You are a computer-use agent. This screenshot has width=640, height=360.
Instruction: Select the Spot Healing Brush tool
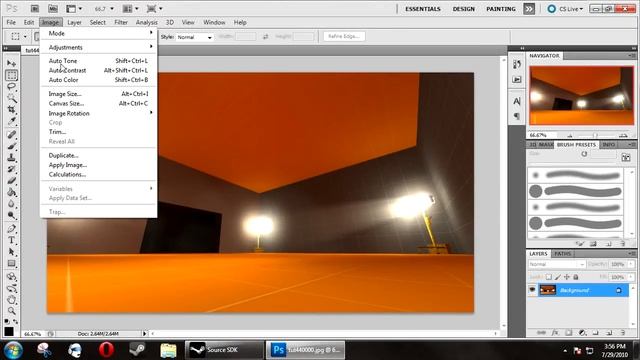(x=11, y=134)
